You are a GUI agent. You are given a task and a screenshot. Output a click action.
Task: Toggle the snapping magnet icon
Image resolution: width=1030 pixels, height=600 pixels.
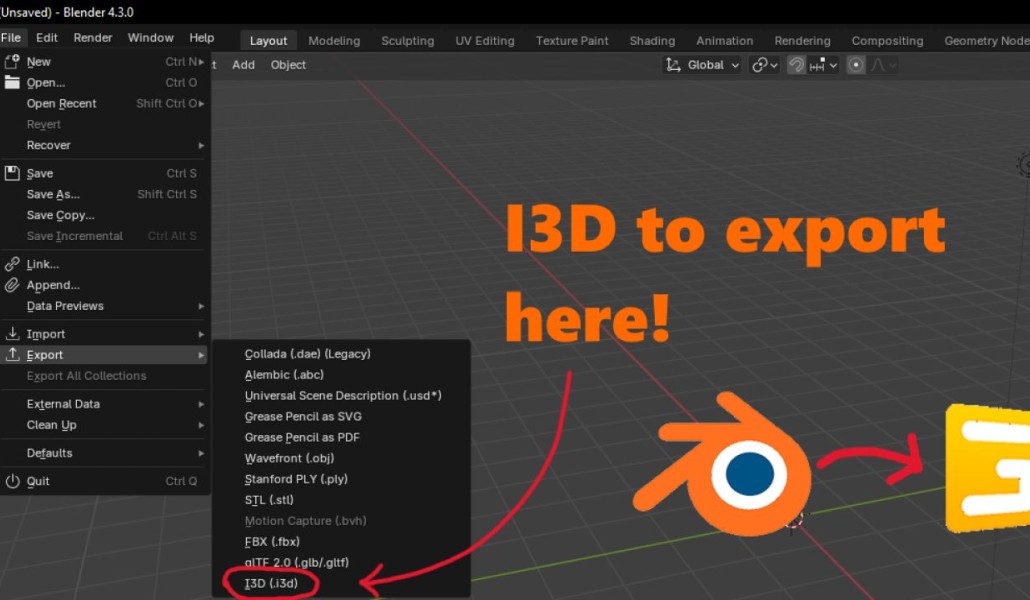point(797,65)
